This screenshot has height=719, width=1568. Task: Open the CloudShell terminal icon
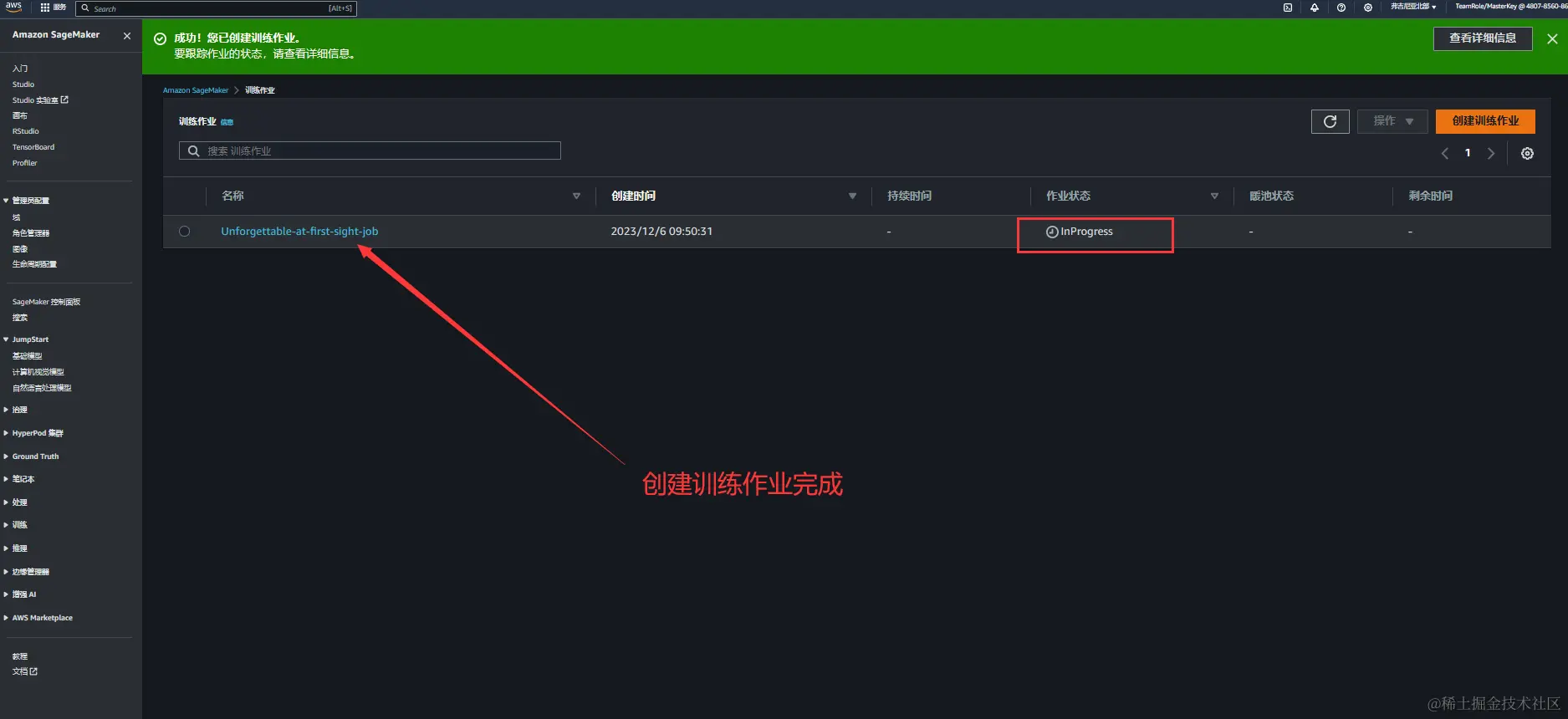pyautogui.click(x=1288, y=8)
